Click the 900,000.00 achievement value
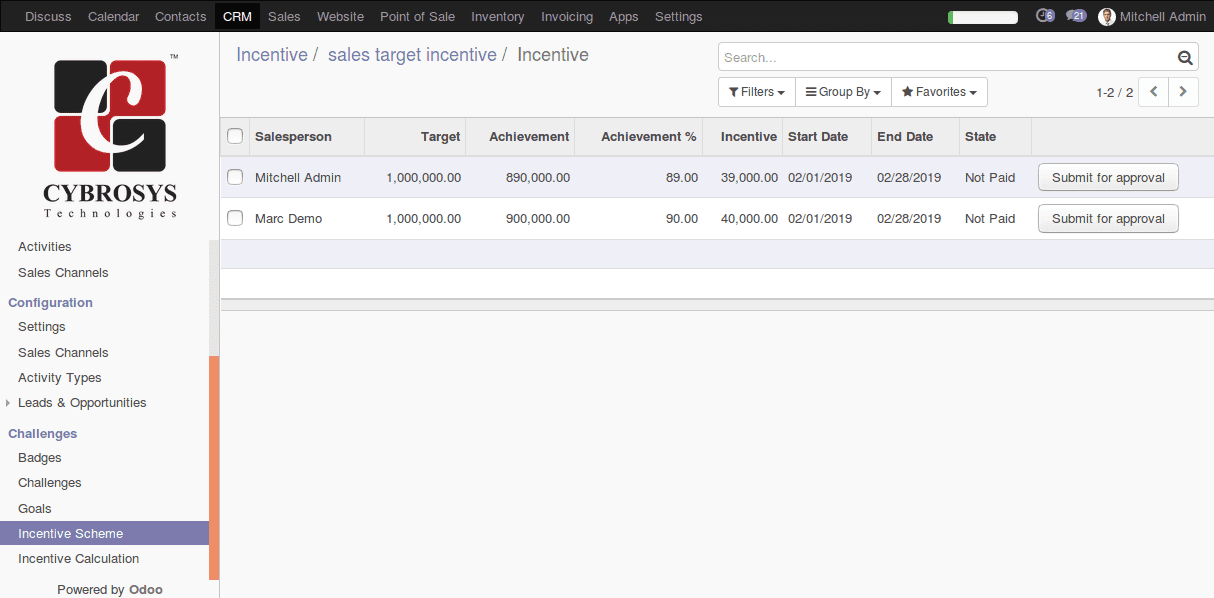Screen dimensions: 1214x598 pyautogui.click(x=538, y=218)
